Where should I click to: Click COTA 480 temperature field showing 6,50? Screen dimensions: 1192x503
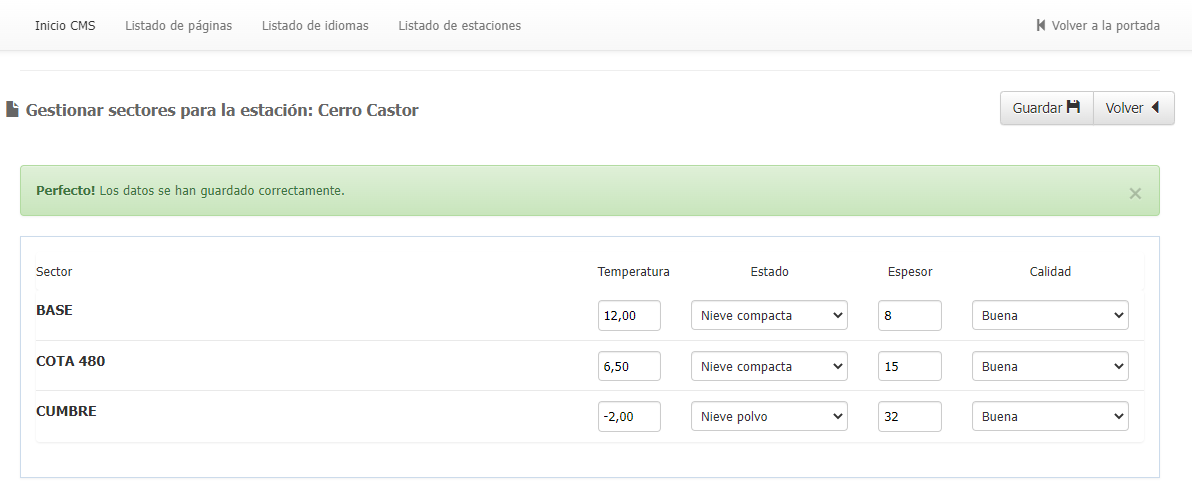[x=629, y=366]
